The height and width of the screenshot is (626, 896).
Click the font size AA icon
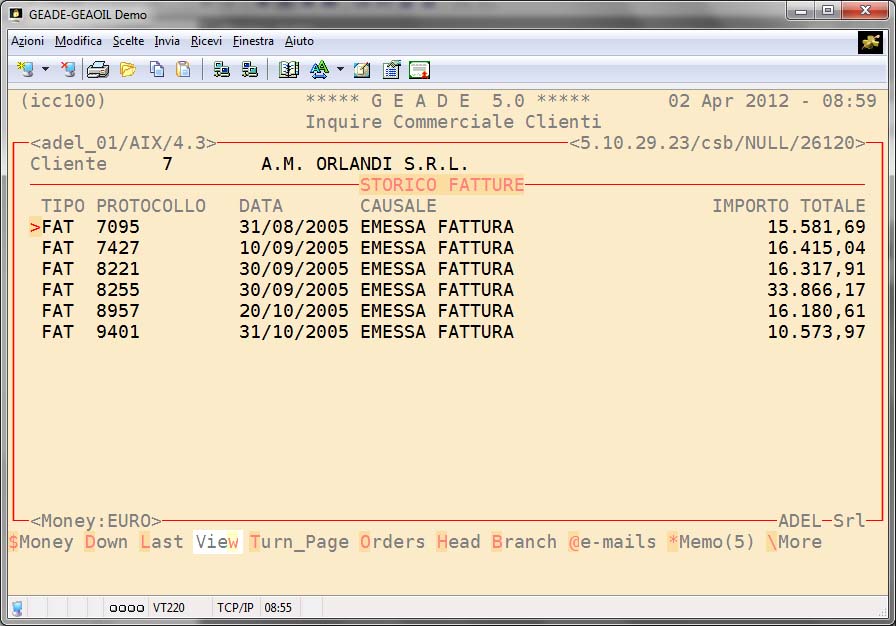click(x=319, y=69)
